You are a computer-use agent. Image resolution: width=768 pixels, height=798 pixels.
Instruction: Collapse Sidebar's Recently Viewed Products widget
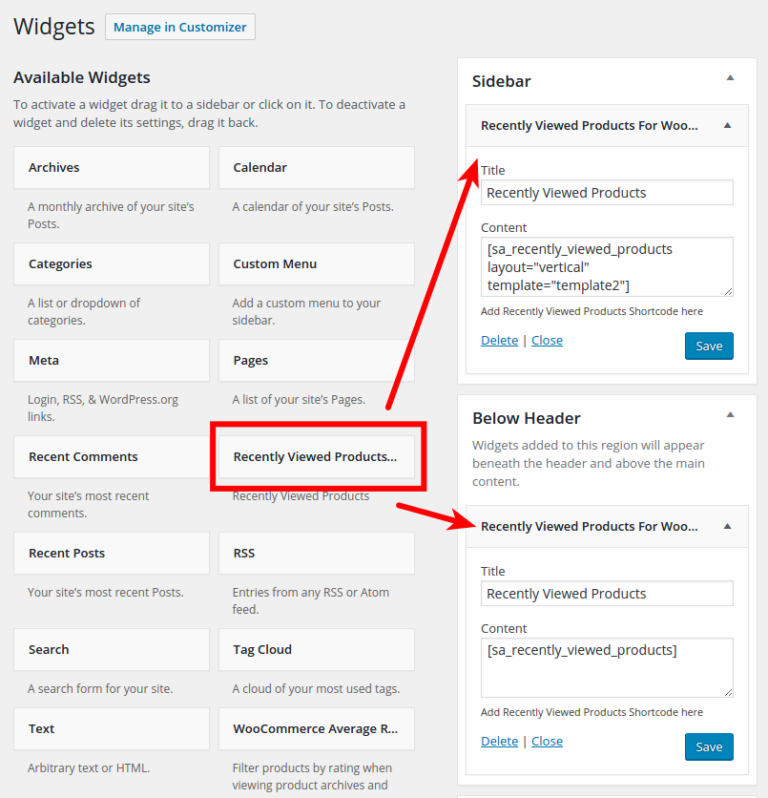pos(727,126)
